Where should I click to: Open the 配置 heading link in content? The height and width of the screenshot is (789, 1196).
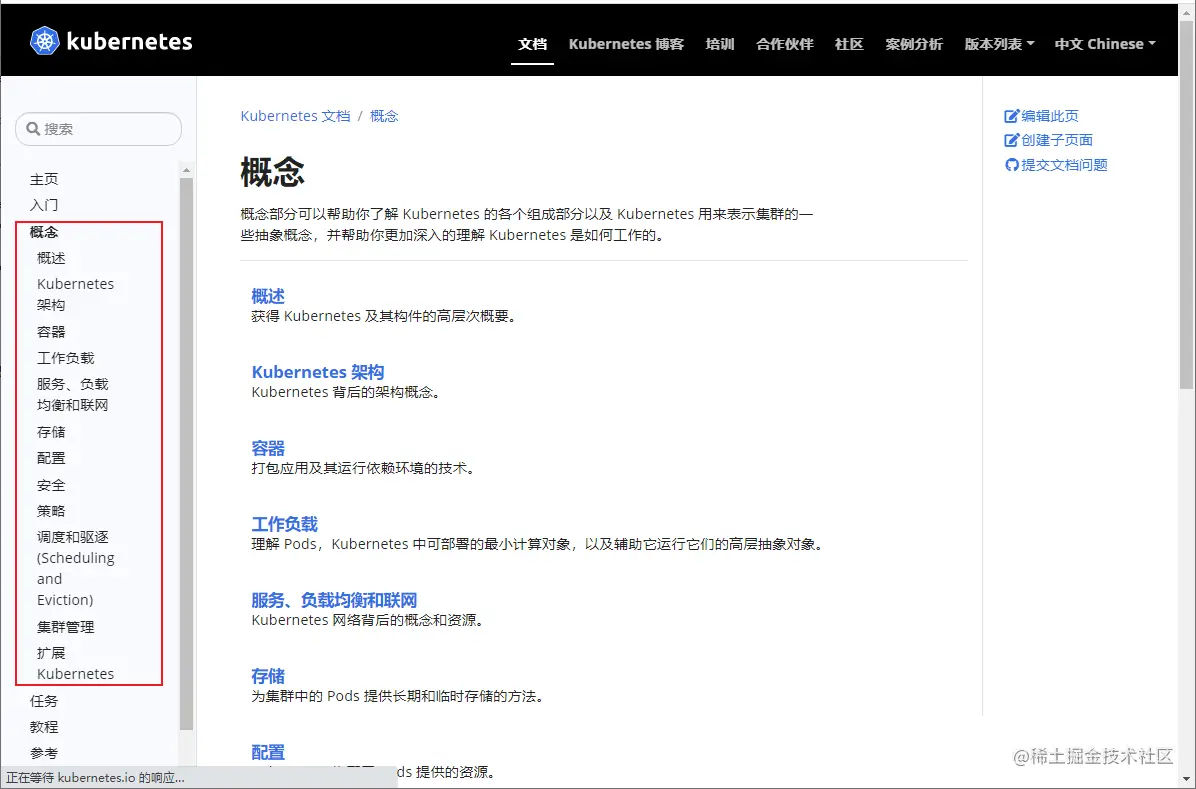(268, 752)
